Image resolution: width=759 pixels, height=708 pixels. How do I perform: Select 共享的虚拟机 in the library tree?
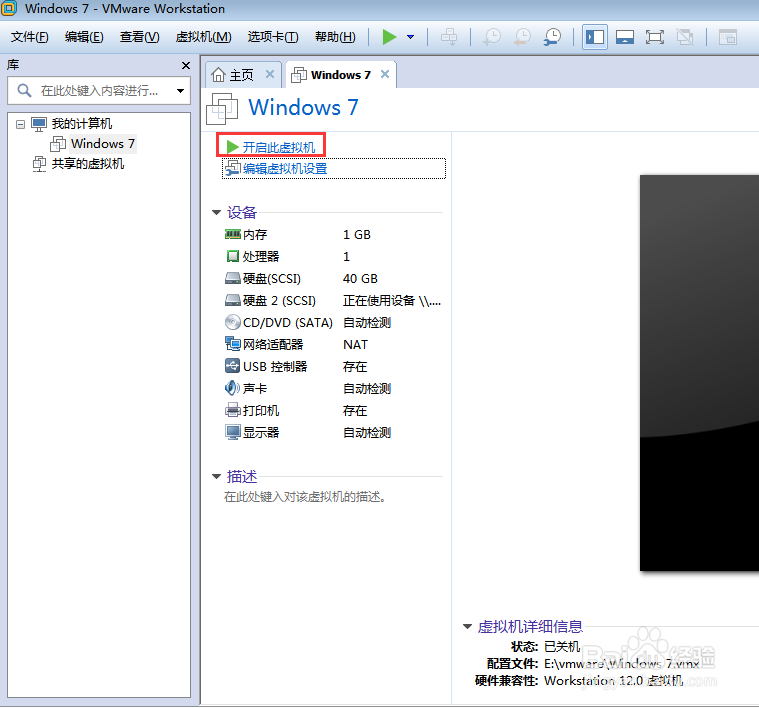[x=88, y=164]
